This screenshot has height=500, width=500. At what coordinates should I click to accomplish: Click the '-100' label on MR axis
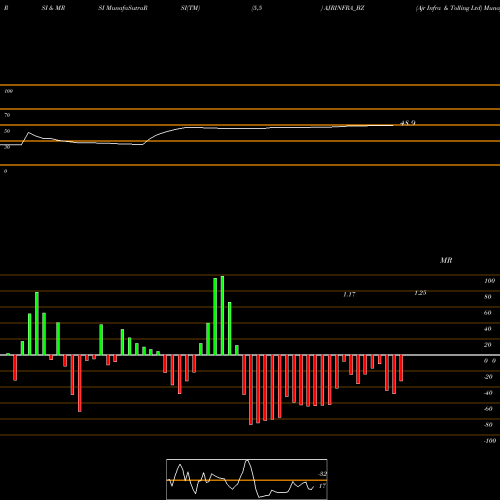490,441
